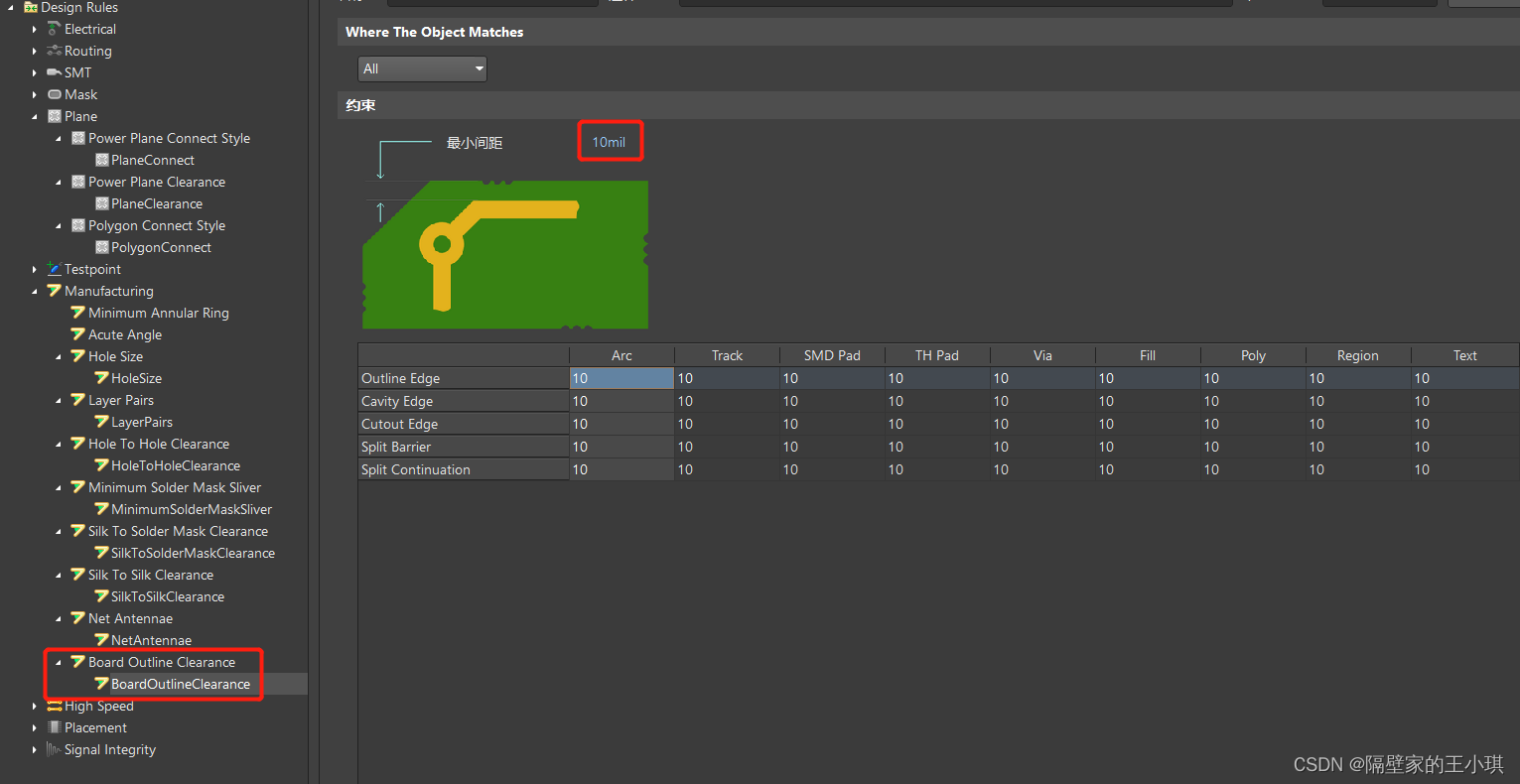Click the Placement category icon
1520x784 pixels.
55,727
